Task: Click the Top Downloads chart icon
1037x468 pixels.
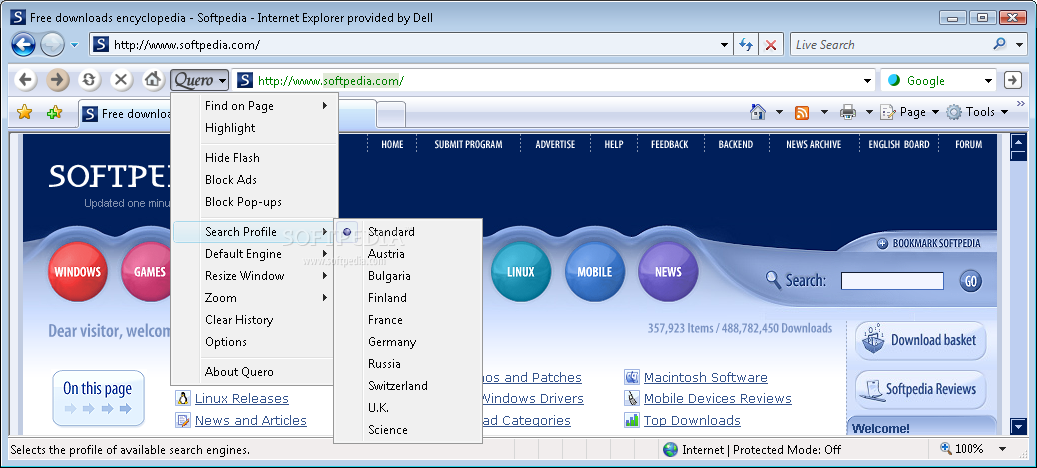Action: pyautogui.click(x=632, y=420)
